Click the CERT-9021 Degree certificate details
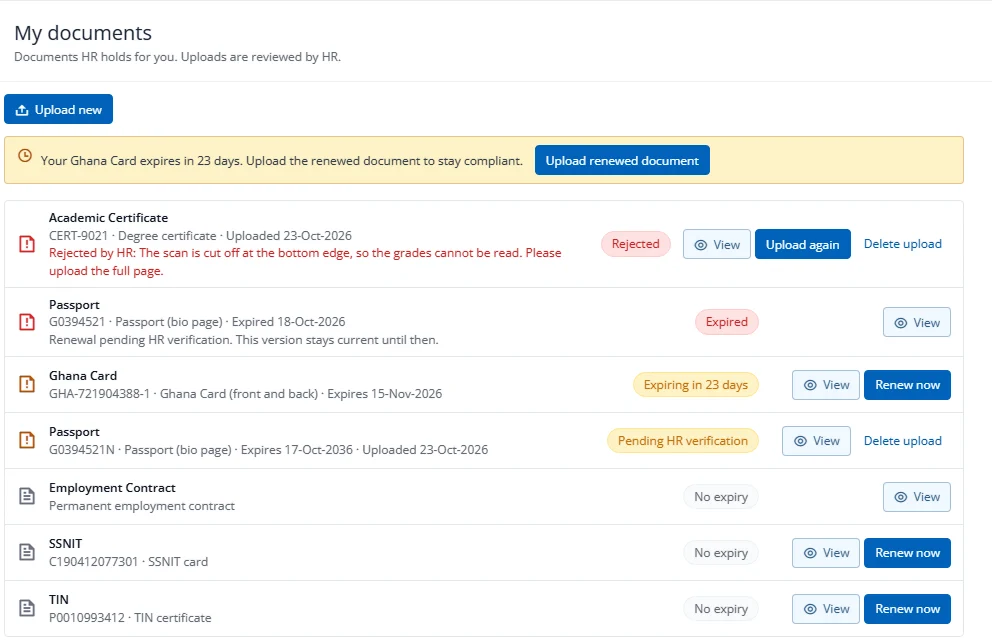Image resolution: width=992 pixels, height=641 pixels. 200,235
